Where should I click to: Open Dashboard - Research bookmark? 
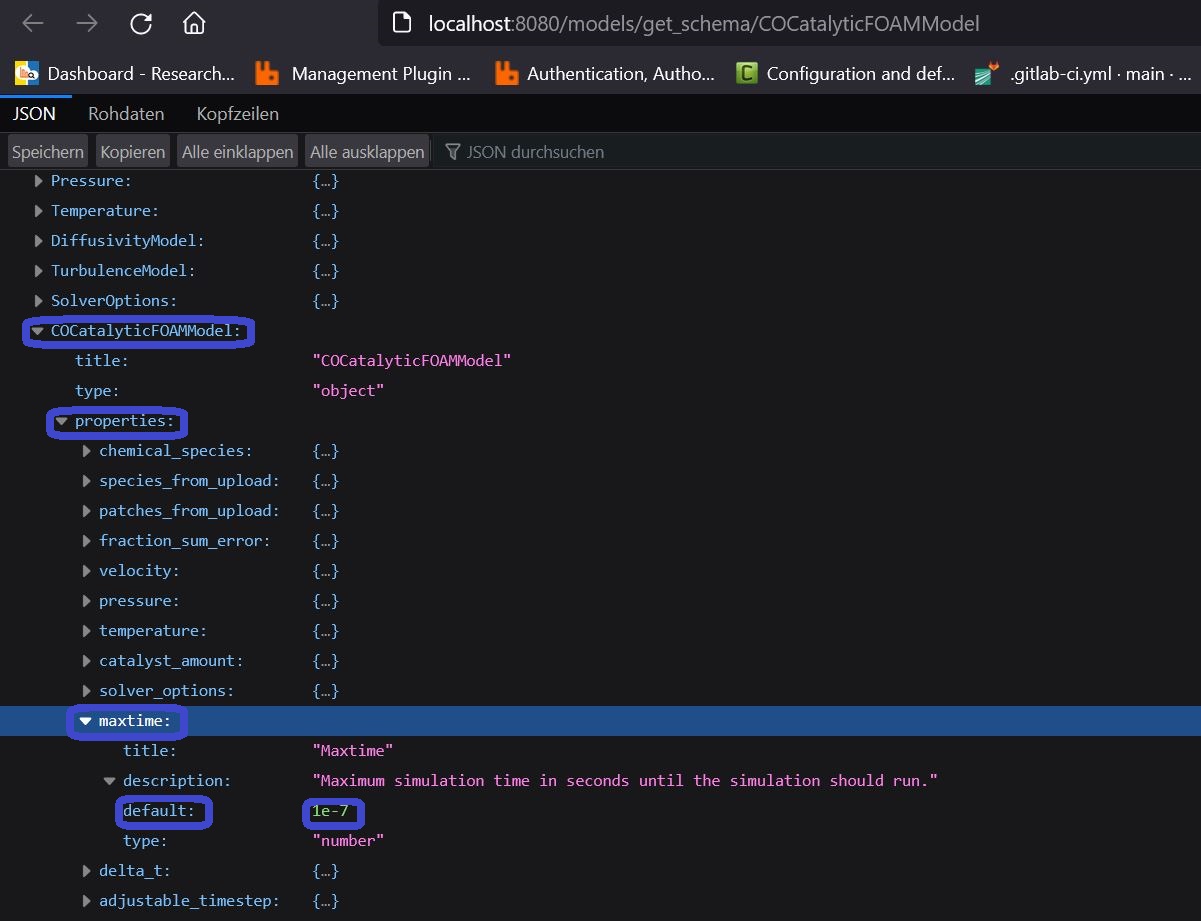click(x=126, y=73)
